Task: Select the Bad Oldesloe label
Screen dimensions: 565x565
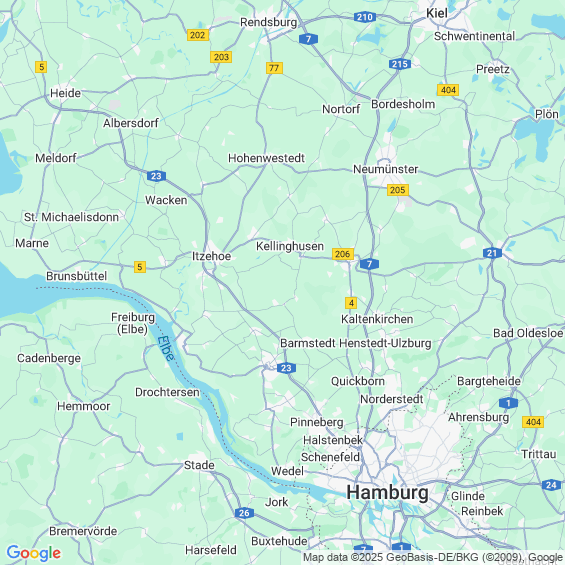Action: (x=528, y=333)
